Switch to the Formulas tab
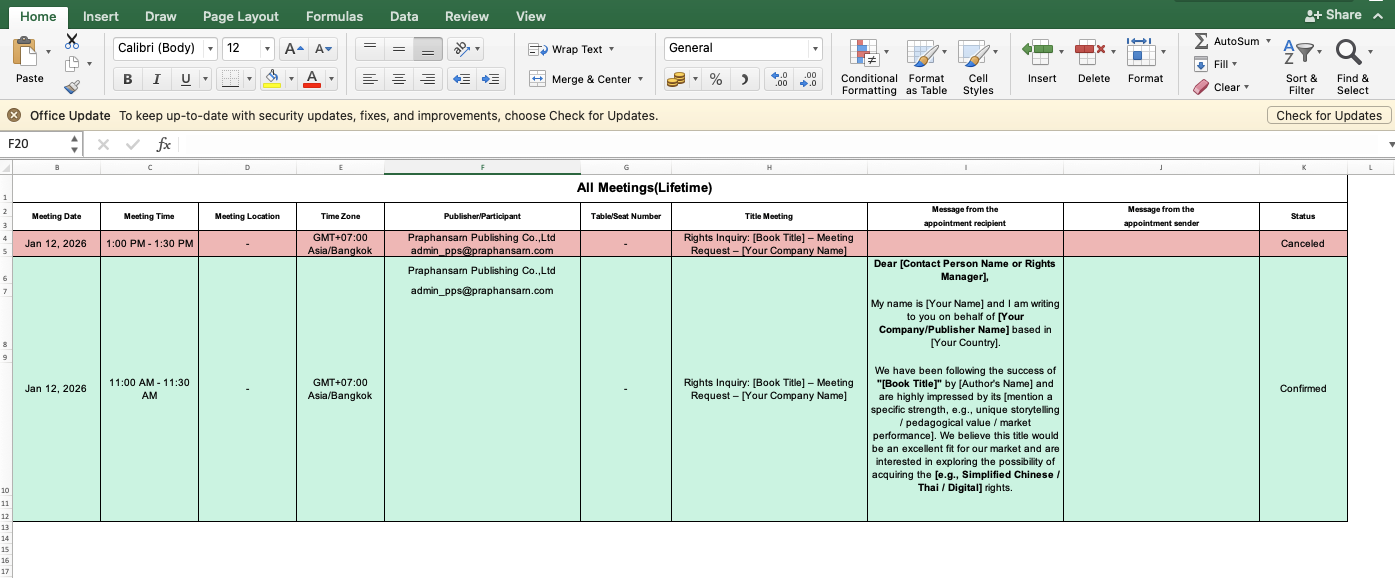1395x578 pixels. [x=334, y=16]
